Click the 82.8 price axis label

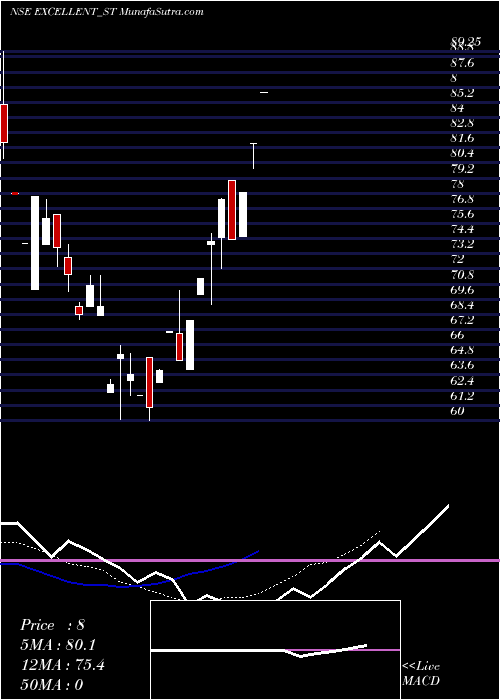[x=462, y=123]
